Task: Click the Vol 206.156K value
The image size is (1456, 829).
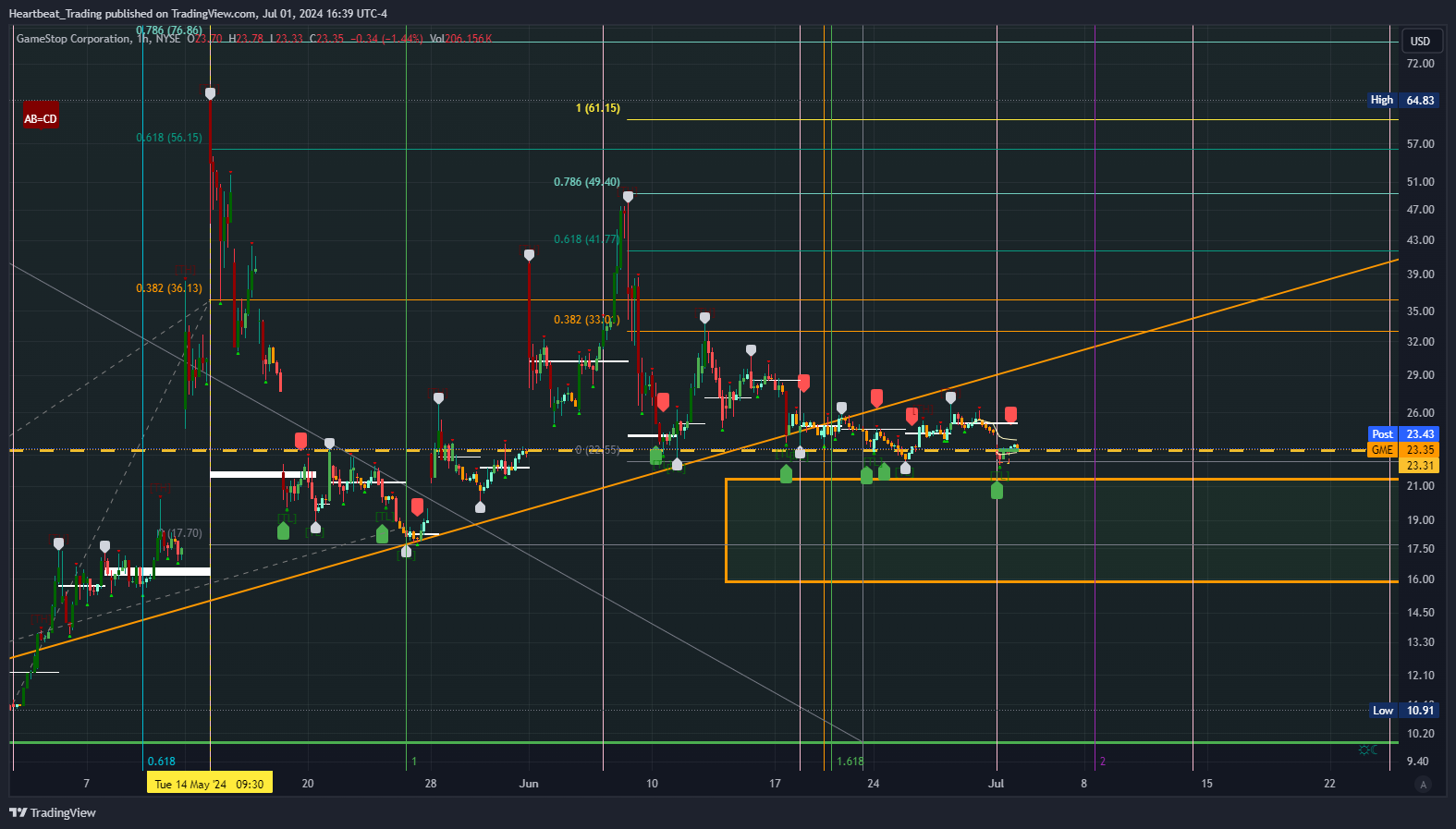Action: 461,39
